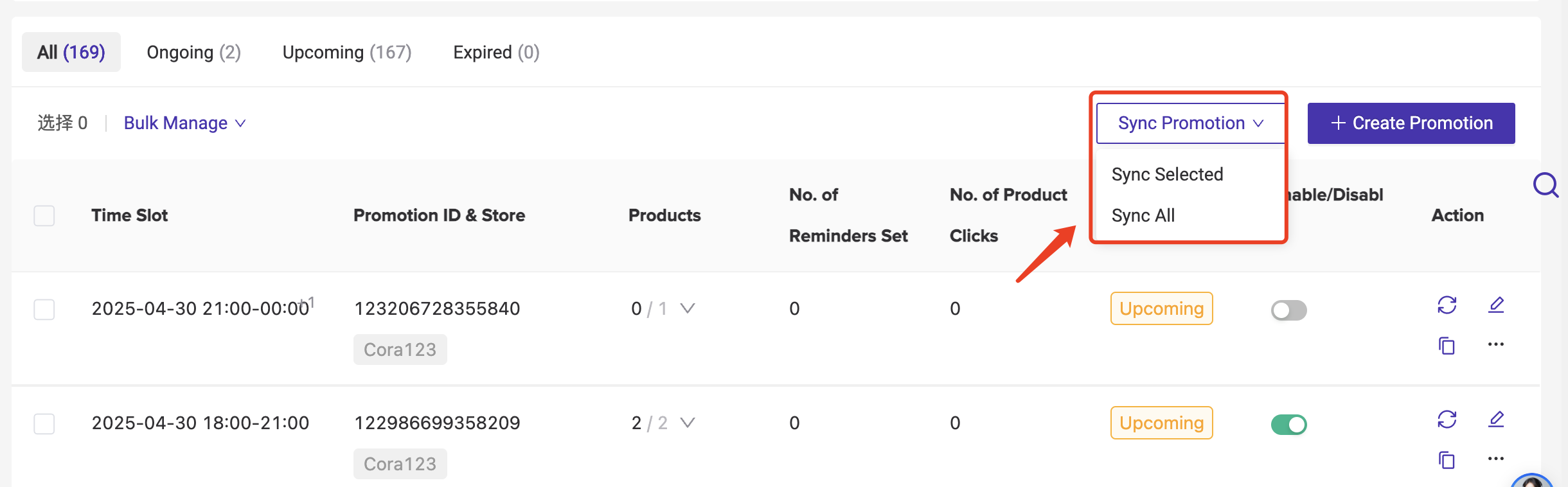
Task: Duplicate the second promotion using copy icon
Action: 1447,460
